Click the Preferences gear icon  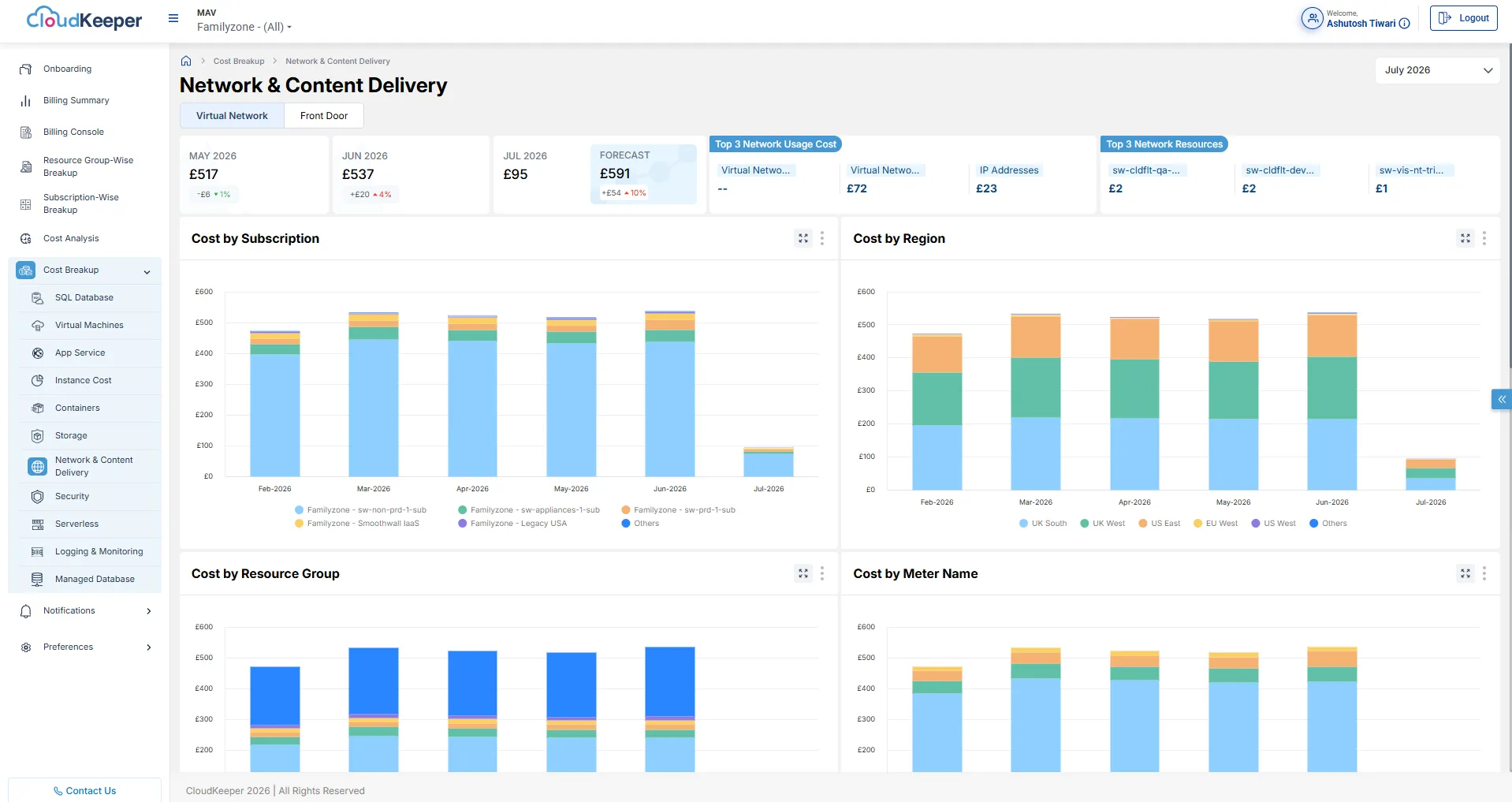point(26,647)
